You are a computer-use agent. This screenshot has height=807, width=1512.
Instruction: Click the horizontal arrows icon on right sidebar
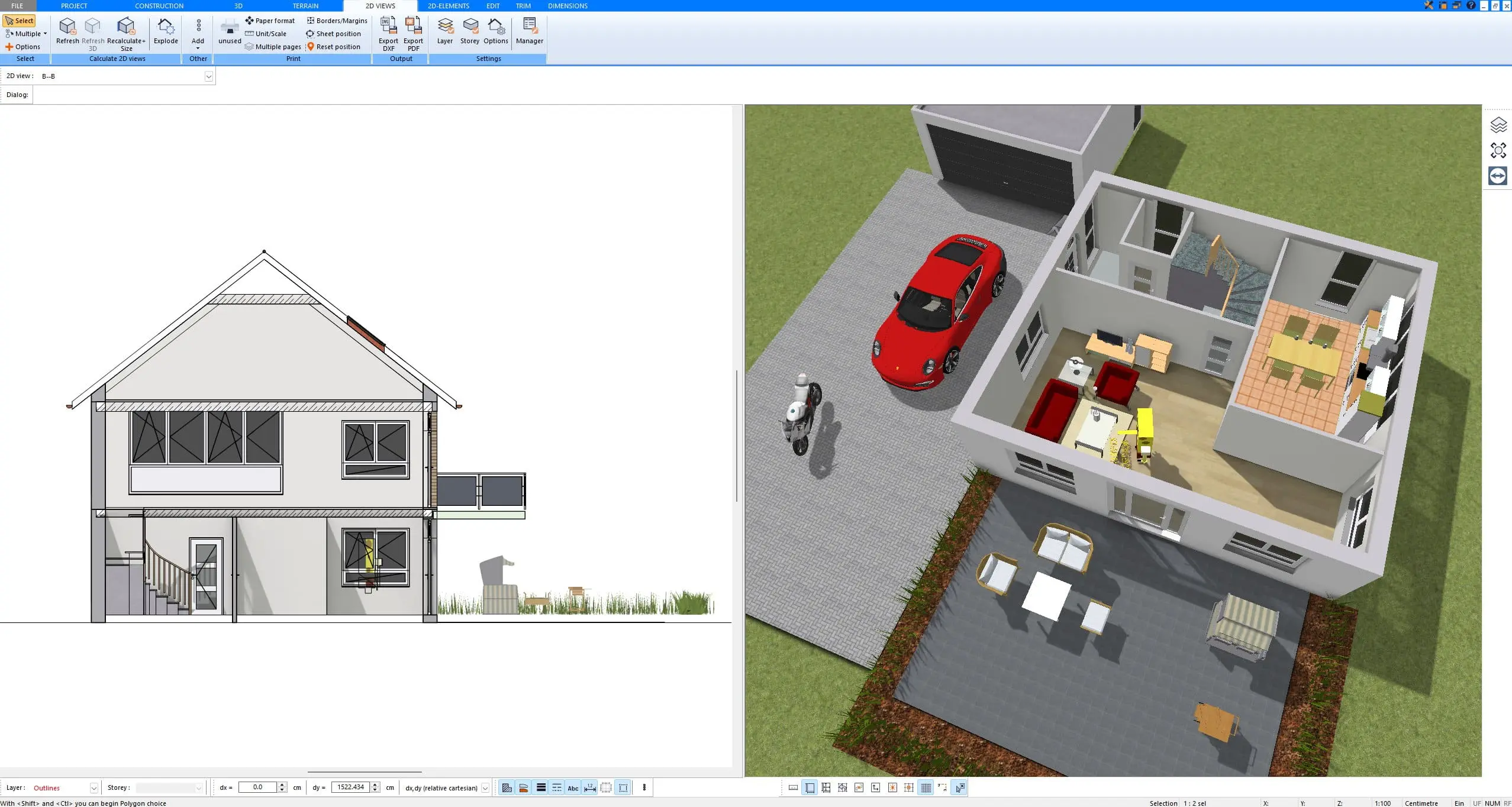(1498, 176)
